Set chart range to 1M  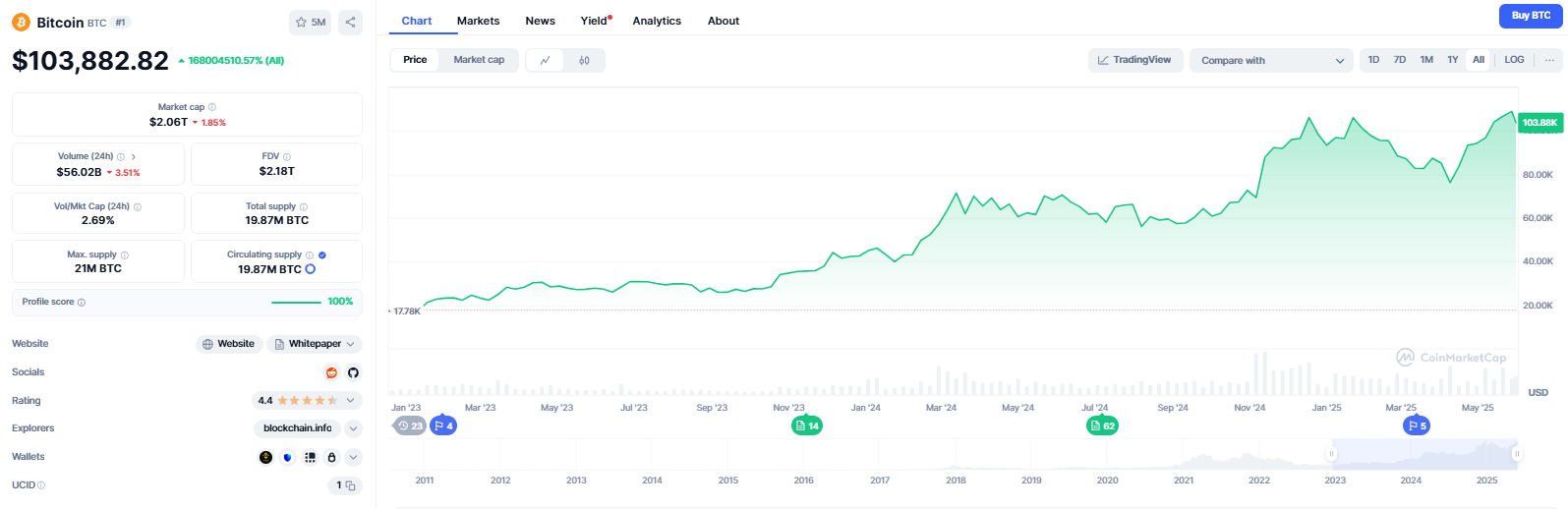tap(1426, 60)
